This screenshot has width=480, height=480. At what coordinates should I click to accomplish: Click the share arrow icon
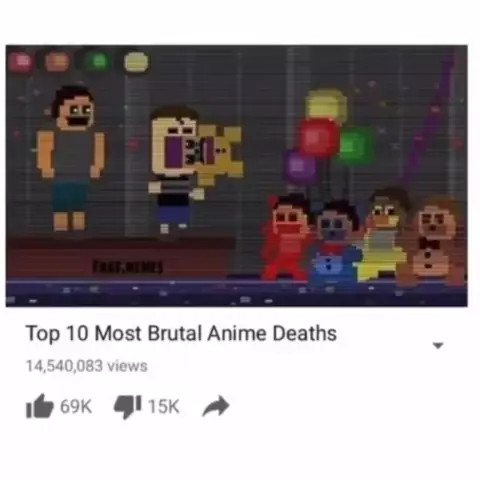pos(216,406)
